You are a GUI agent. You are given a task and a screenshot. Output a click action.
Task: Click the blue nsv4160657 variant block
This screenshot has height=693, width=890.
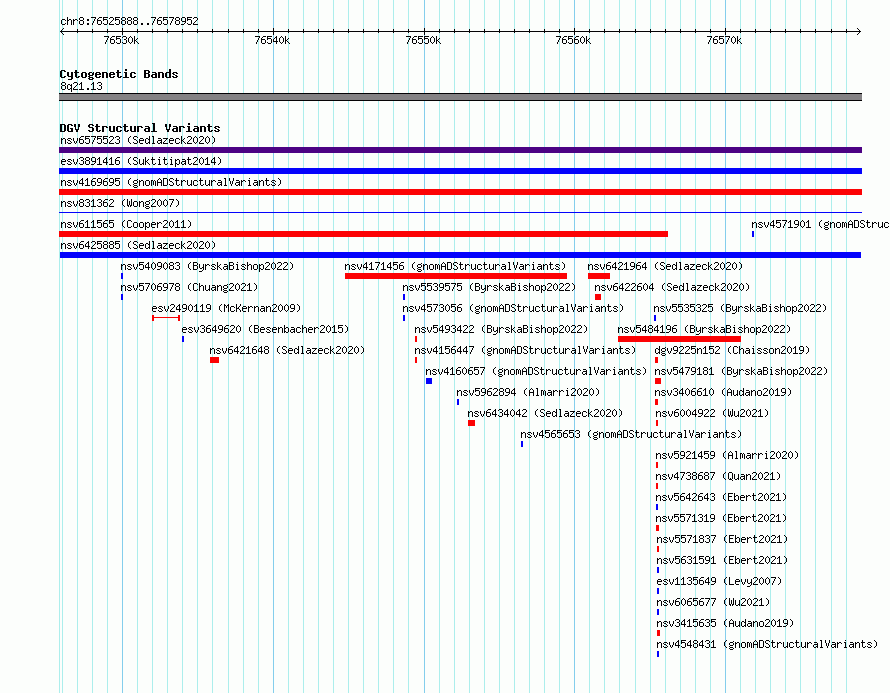coord(429,381)
